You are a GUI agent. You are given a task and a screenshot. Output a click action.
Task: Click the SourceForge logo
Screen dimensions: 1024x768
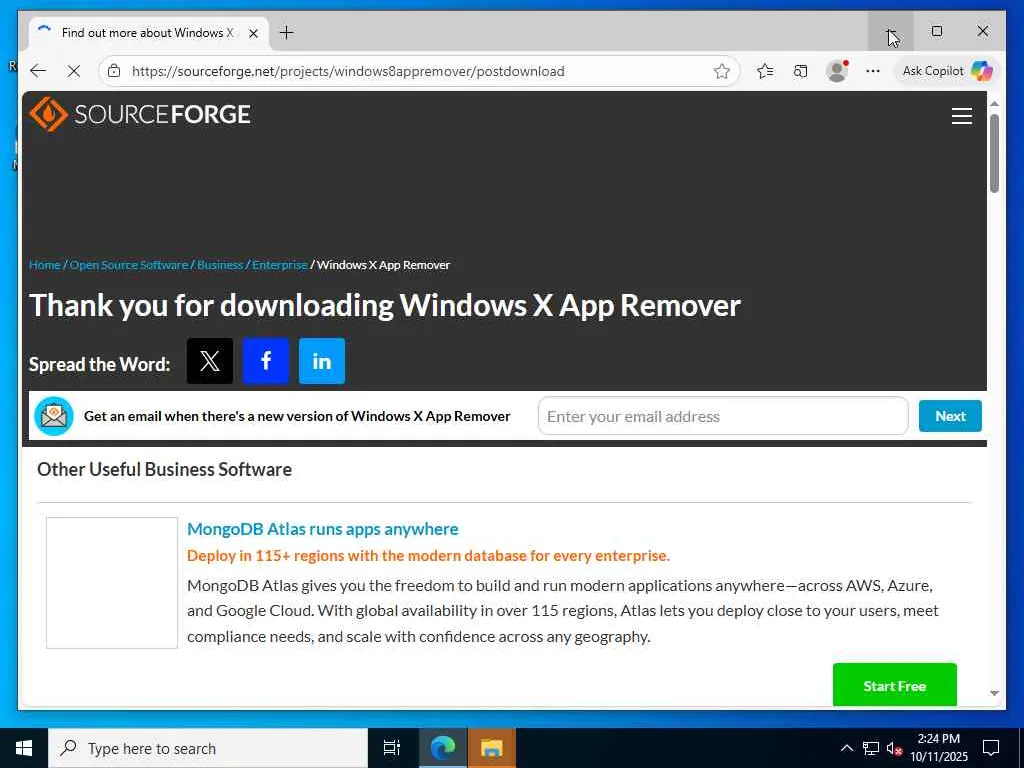(x=140, y=114)
